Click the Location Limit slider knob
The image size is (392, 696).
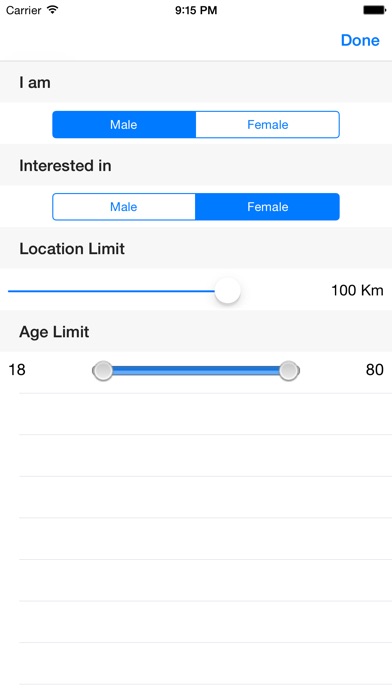coord(227,291)
